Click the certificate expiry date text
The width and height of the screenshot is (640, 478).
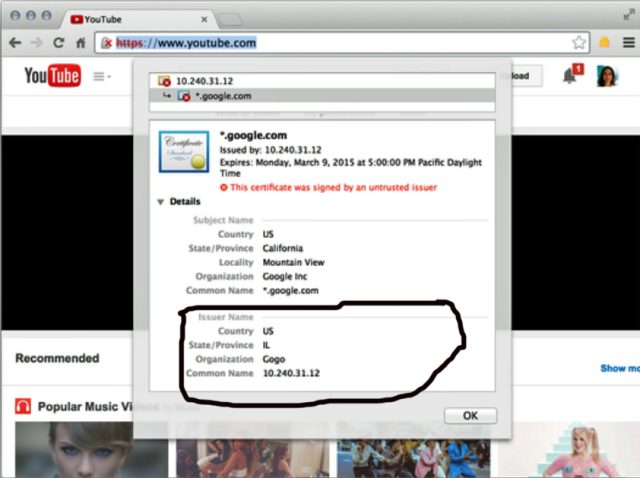point(351,167)
